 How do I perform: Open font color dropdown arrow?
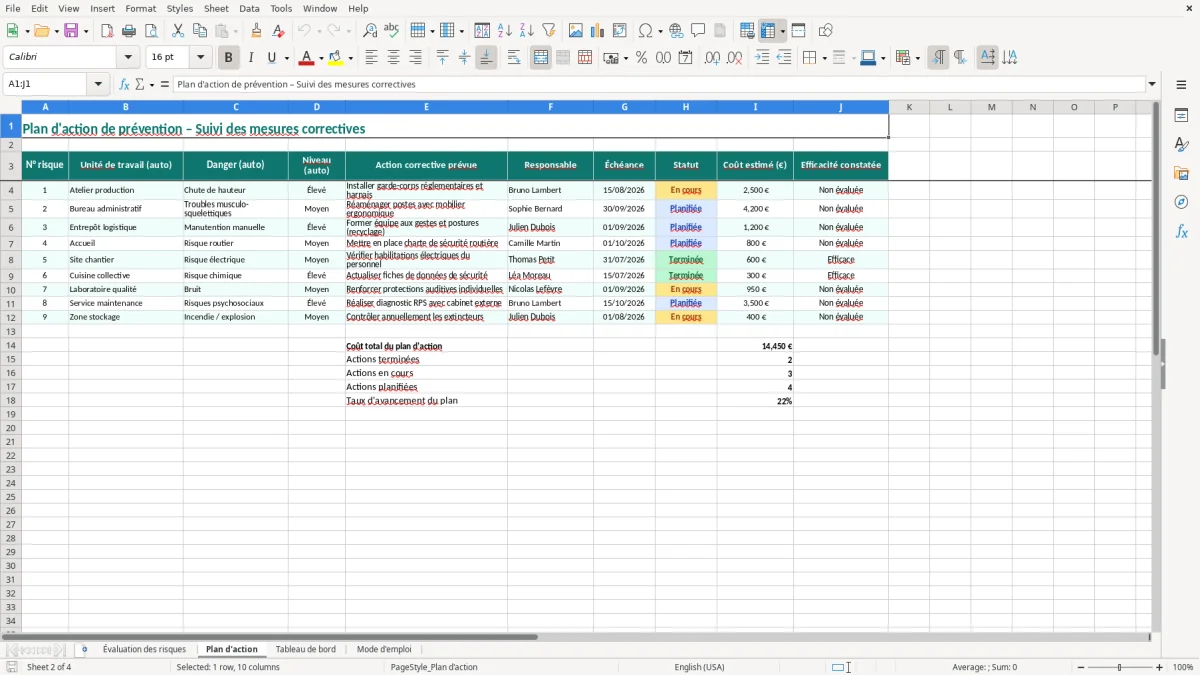(320, 58)
